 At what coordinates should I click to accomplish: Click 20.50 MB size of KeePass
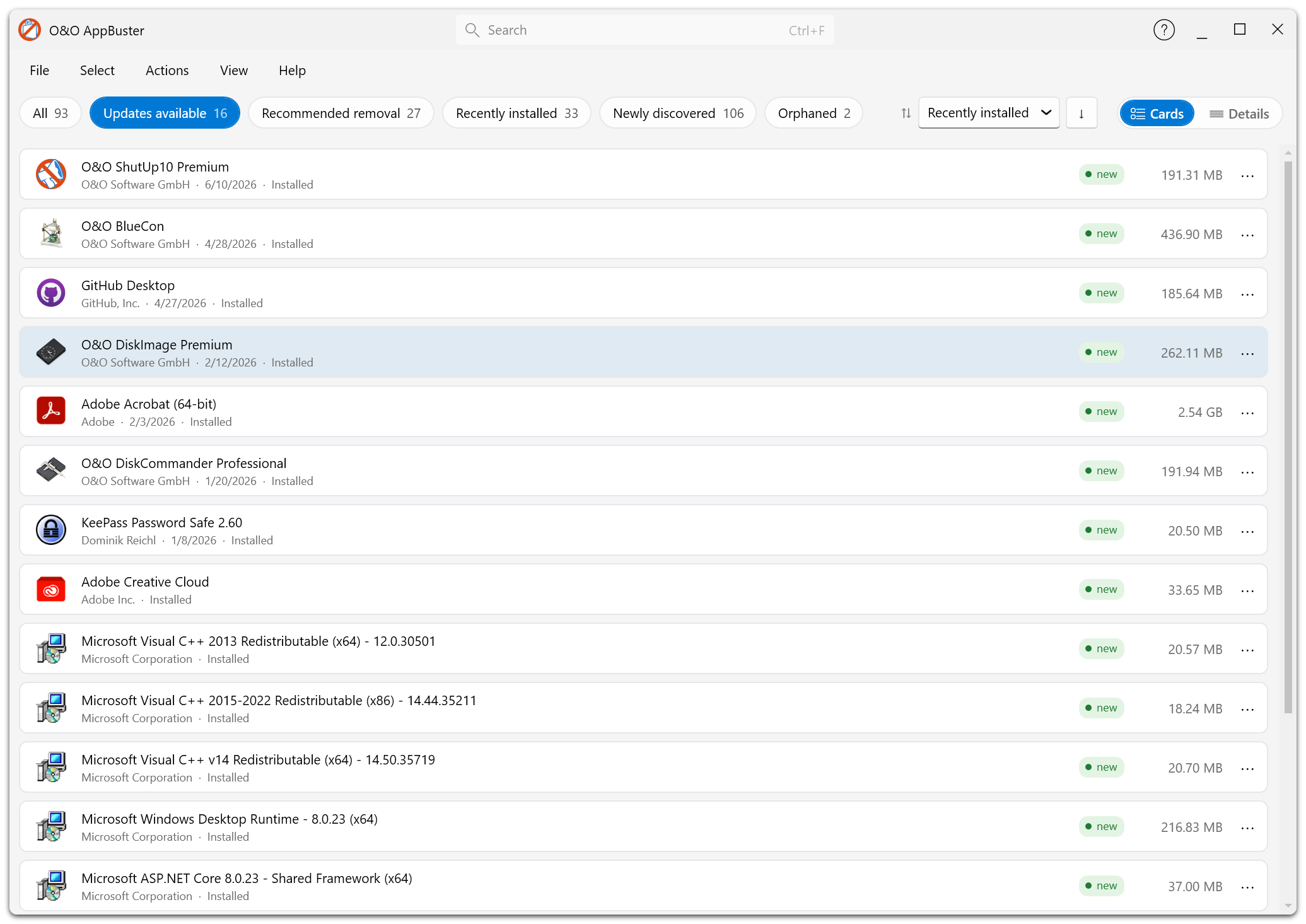point(1195,531)
